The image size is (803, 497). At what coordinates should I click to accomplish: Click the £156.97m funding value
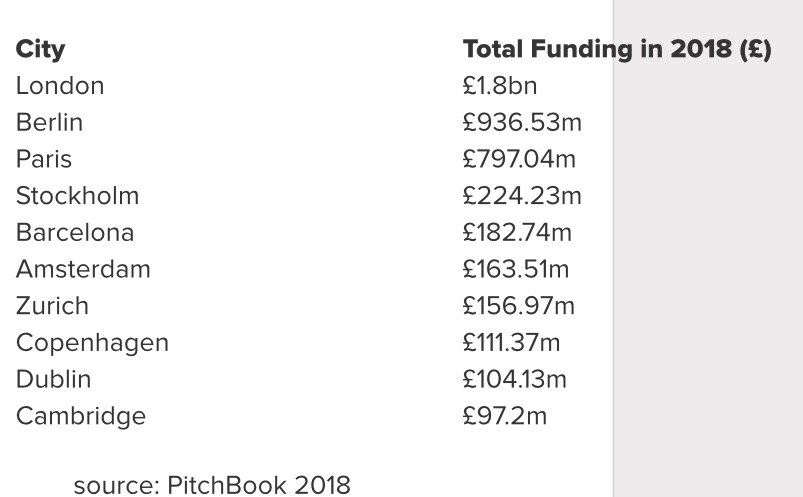pyautogui.click(x=518, y=306)
